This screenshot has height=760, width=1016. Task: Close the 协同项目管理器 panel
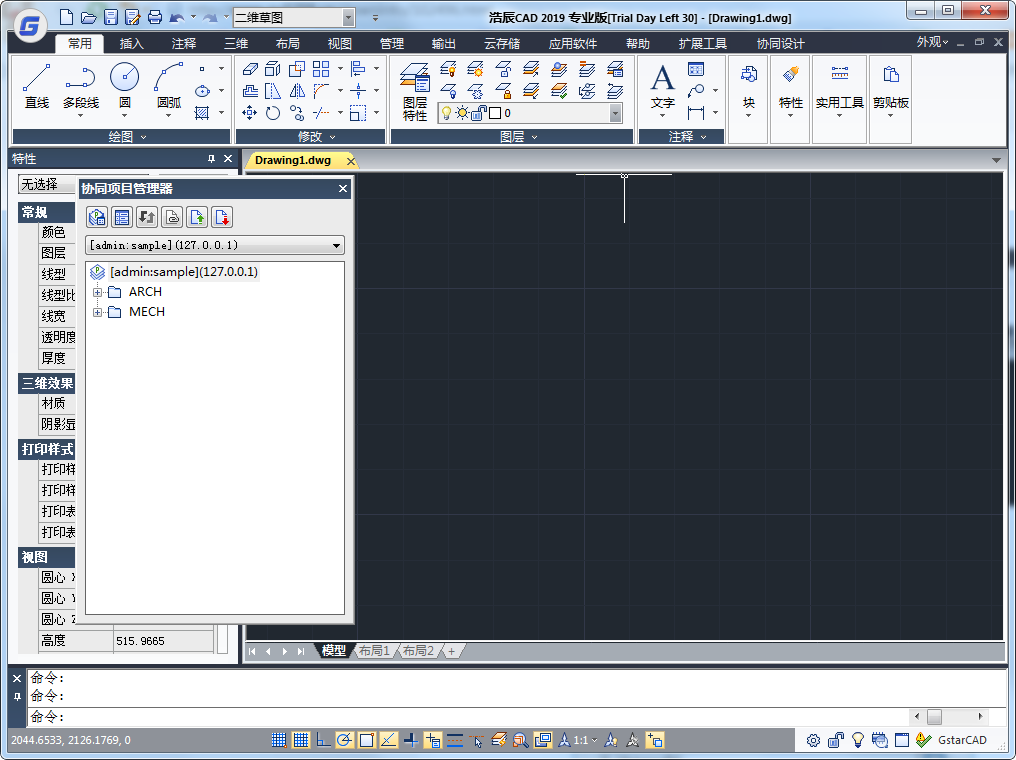pyautogui.click(x=343, y=189)
